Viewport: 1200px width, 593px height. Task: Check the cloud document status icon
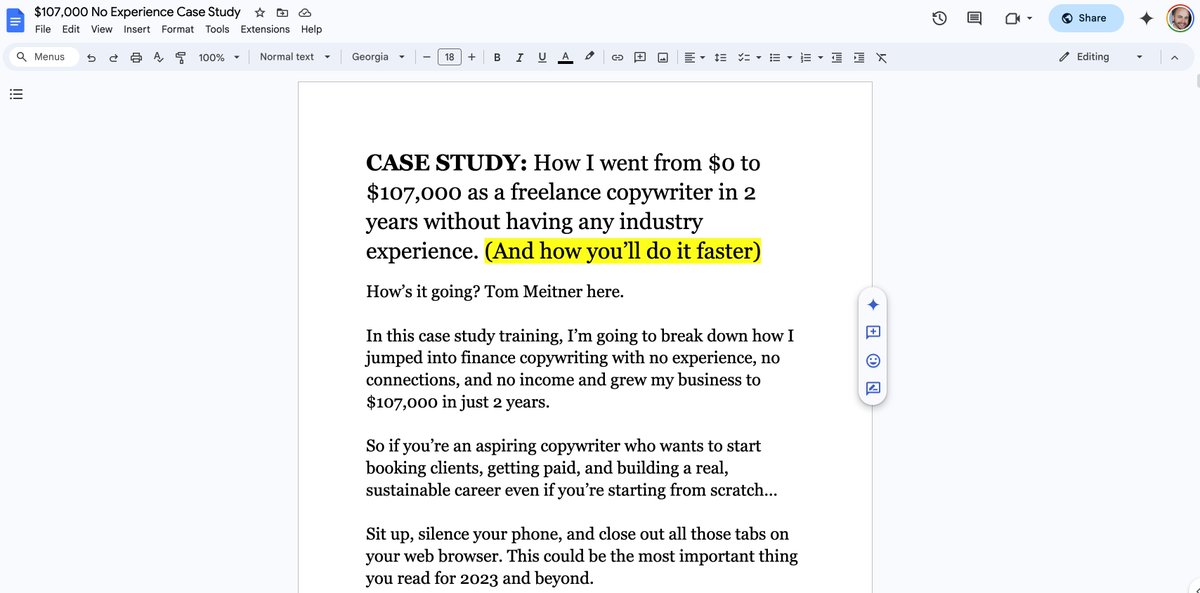coord(305,12)
